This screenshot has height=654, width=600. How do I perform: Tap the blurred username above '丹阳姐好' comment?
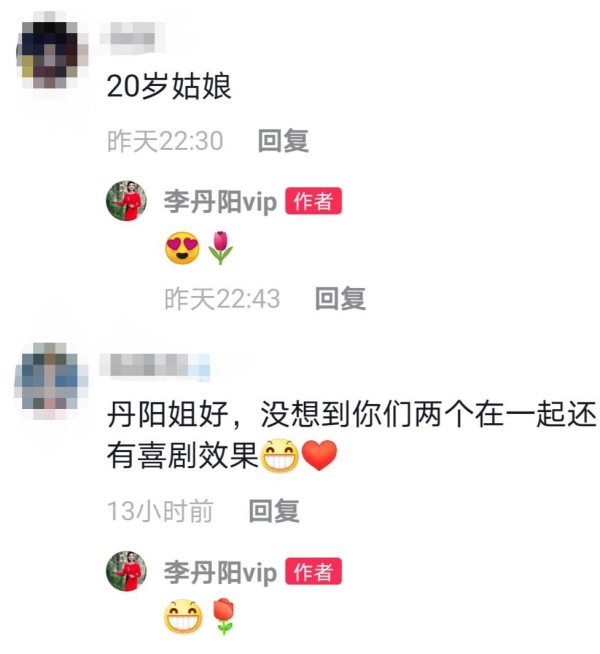[x=155, y=366]
